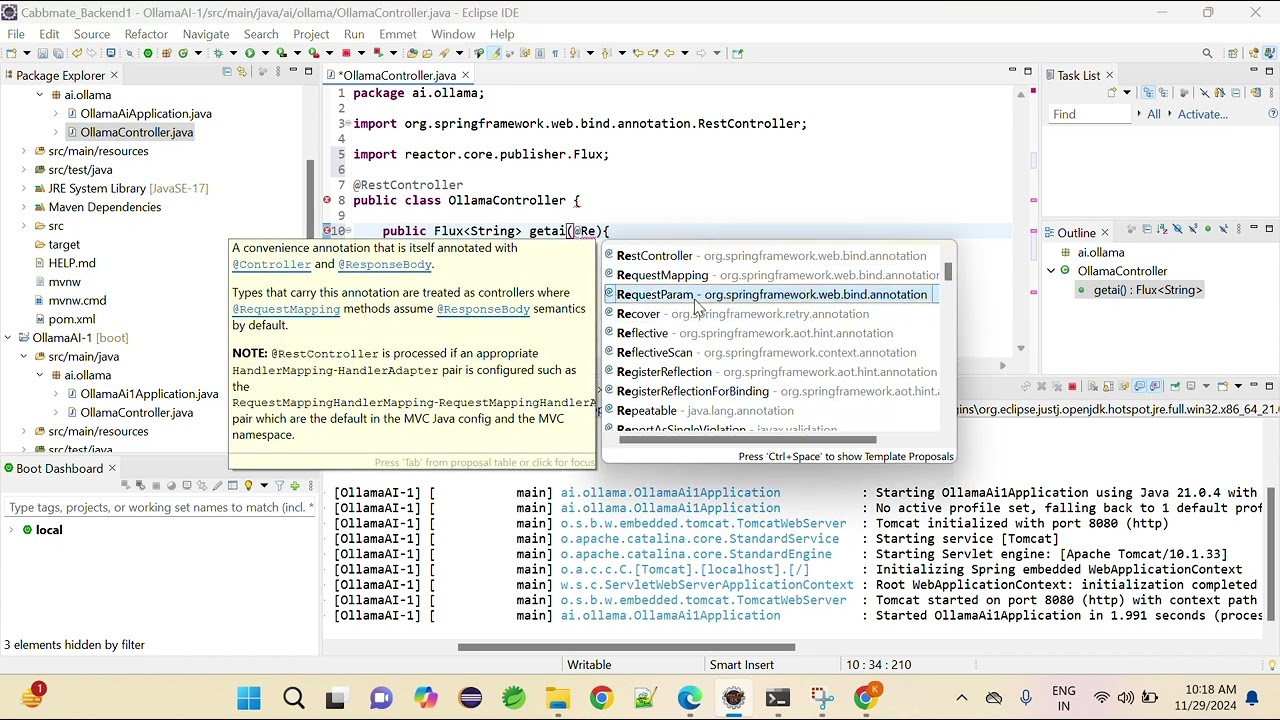Open Microsoft Edge from the taskbar
The width and height of the screenshot is (1280, 720).
689,698
